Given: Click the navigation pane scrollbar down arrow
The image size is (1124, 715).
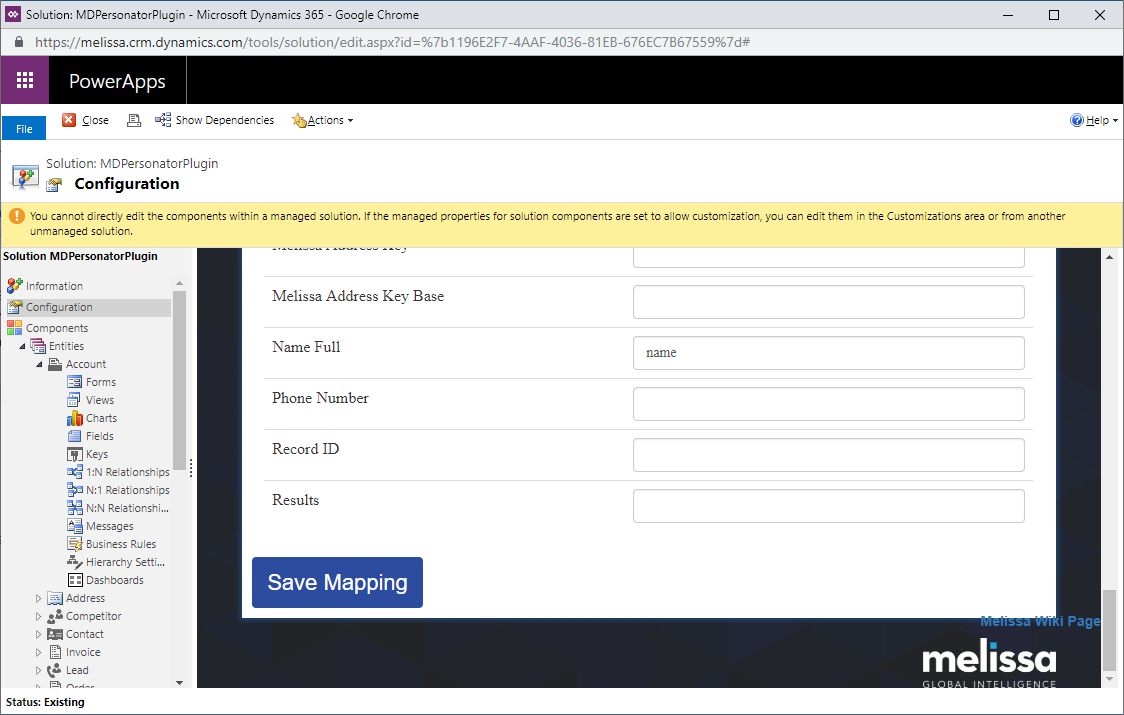Looking at the screenshot, I should point(179,683).
